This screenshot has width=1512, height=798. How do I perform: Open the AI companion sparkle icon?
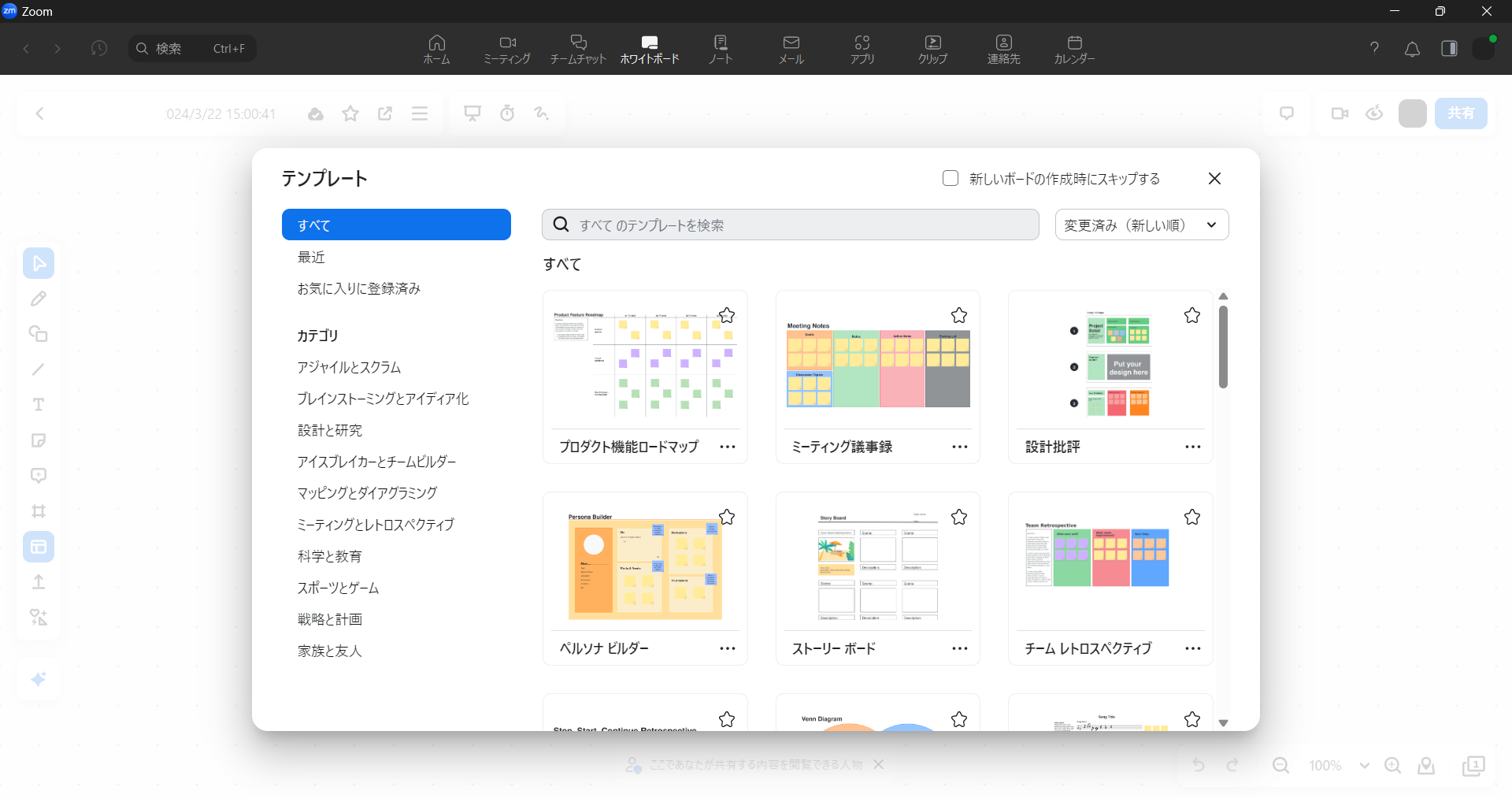coord(39,679)
